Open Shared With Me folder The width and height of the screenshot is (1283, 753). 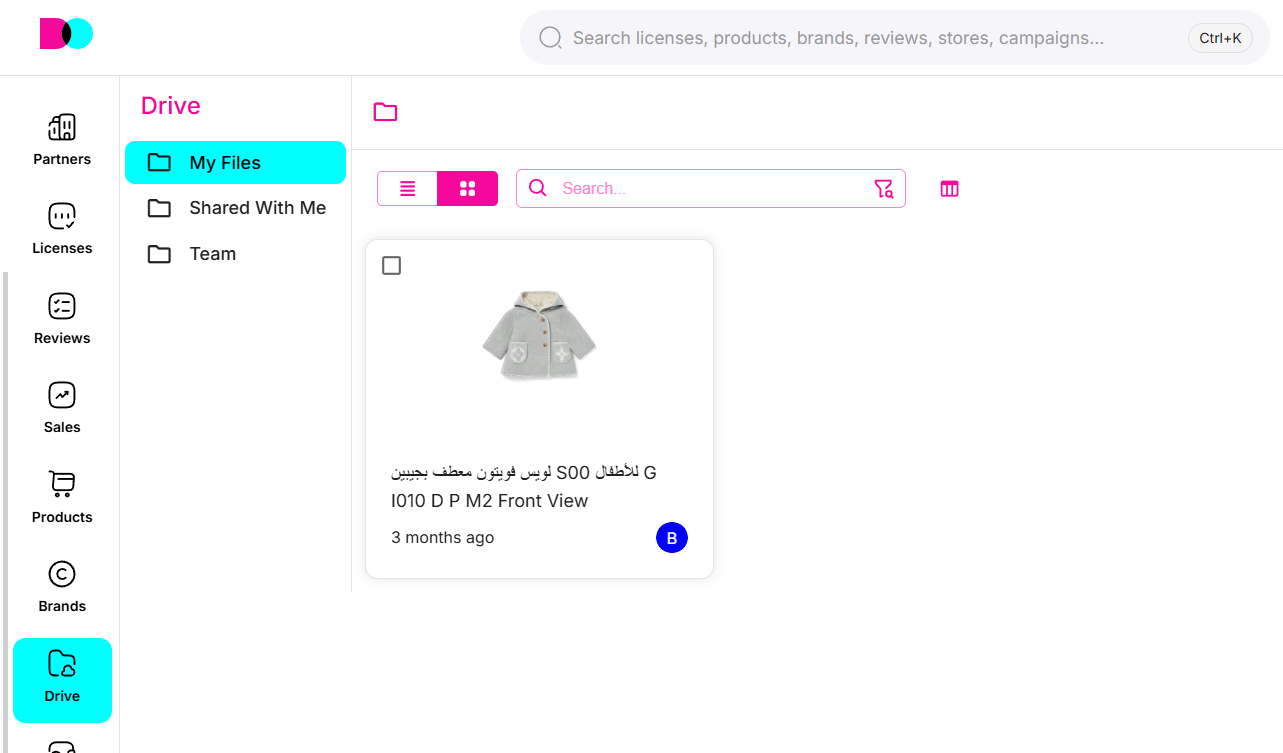click(x=235, y=208)
